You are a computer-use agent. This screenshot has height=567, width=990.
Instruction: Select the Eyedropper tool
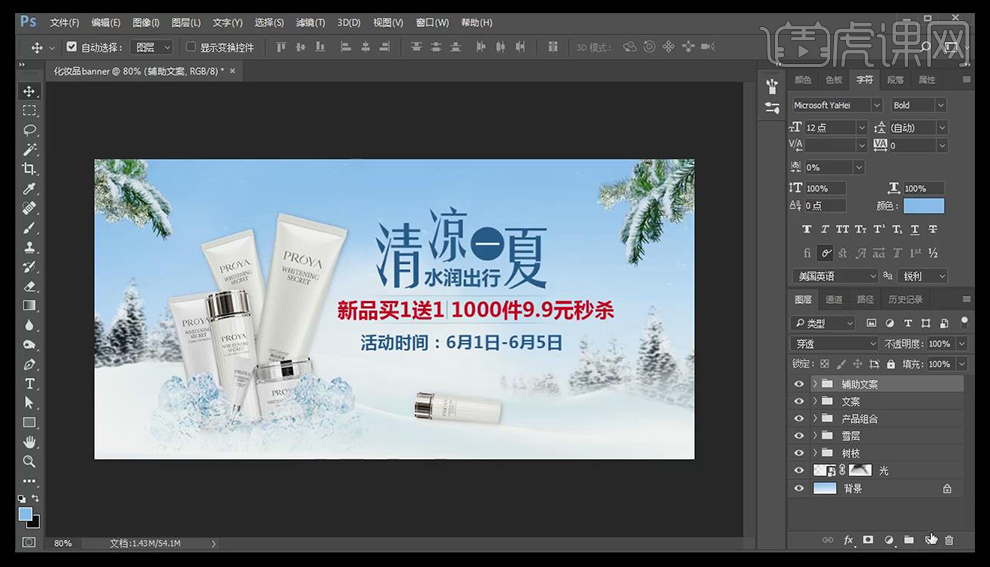click(29, 189)
